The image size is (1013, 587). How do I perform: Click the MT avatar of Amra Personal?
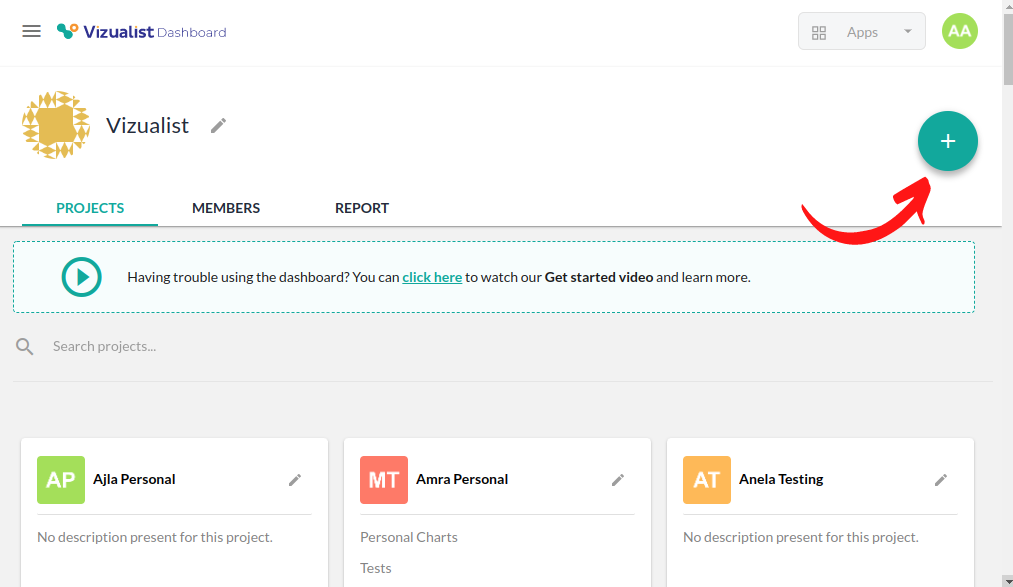click(384, 480)
